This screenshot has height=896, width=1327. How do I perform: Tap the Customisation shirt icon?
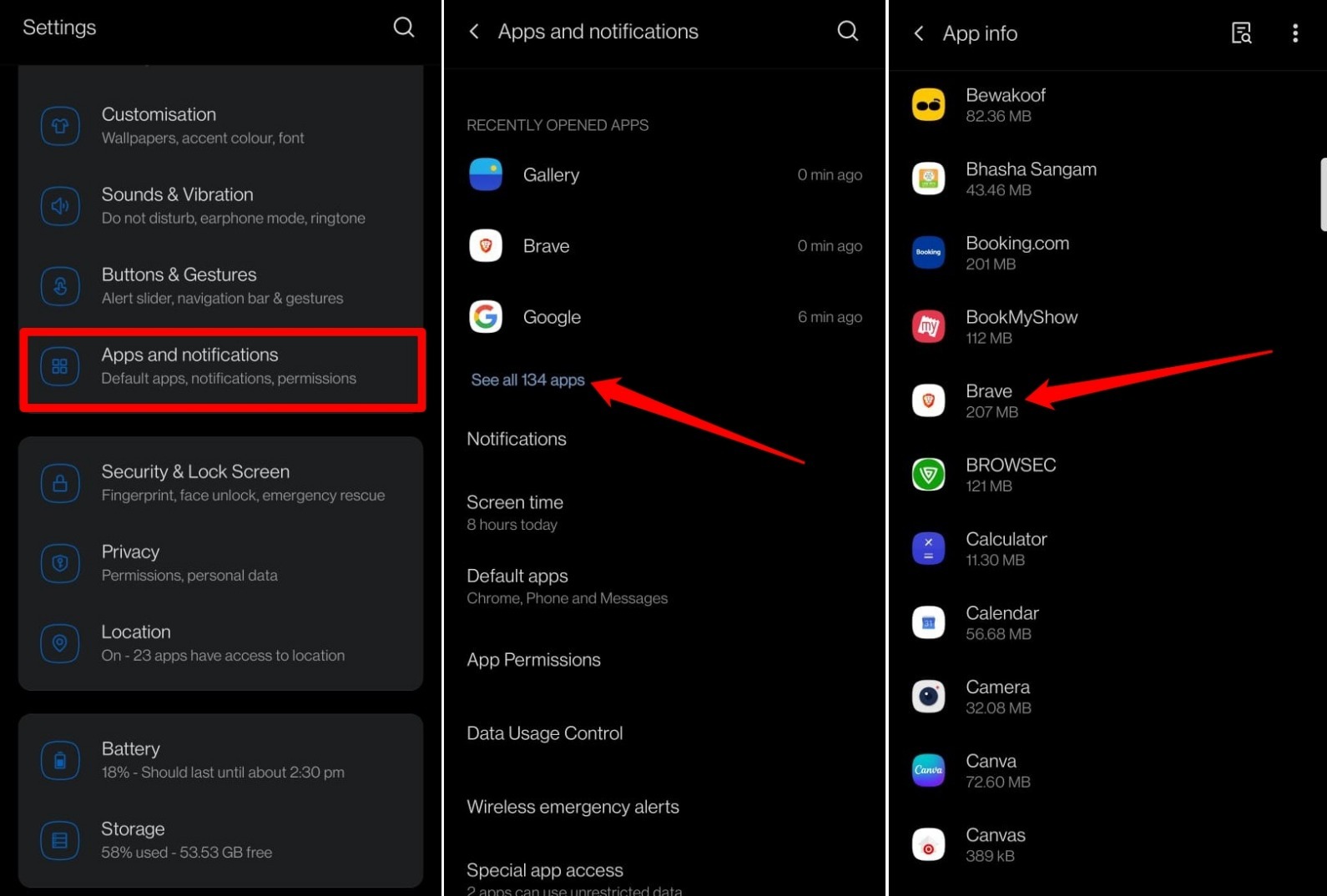(60, 126)
